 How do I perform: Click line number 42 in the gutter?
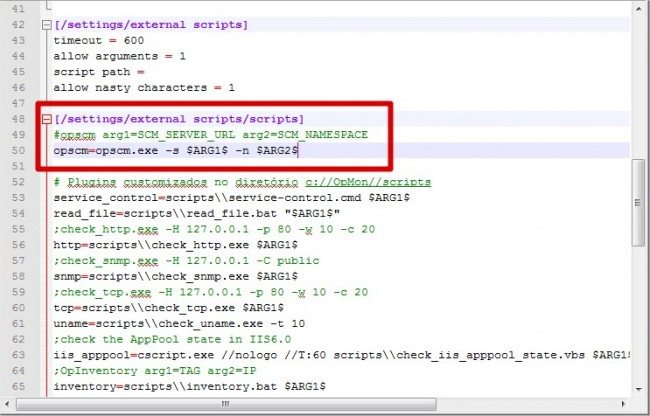tap(20, 39)
